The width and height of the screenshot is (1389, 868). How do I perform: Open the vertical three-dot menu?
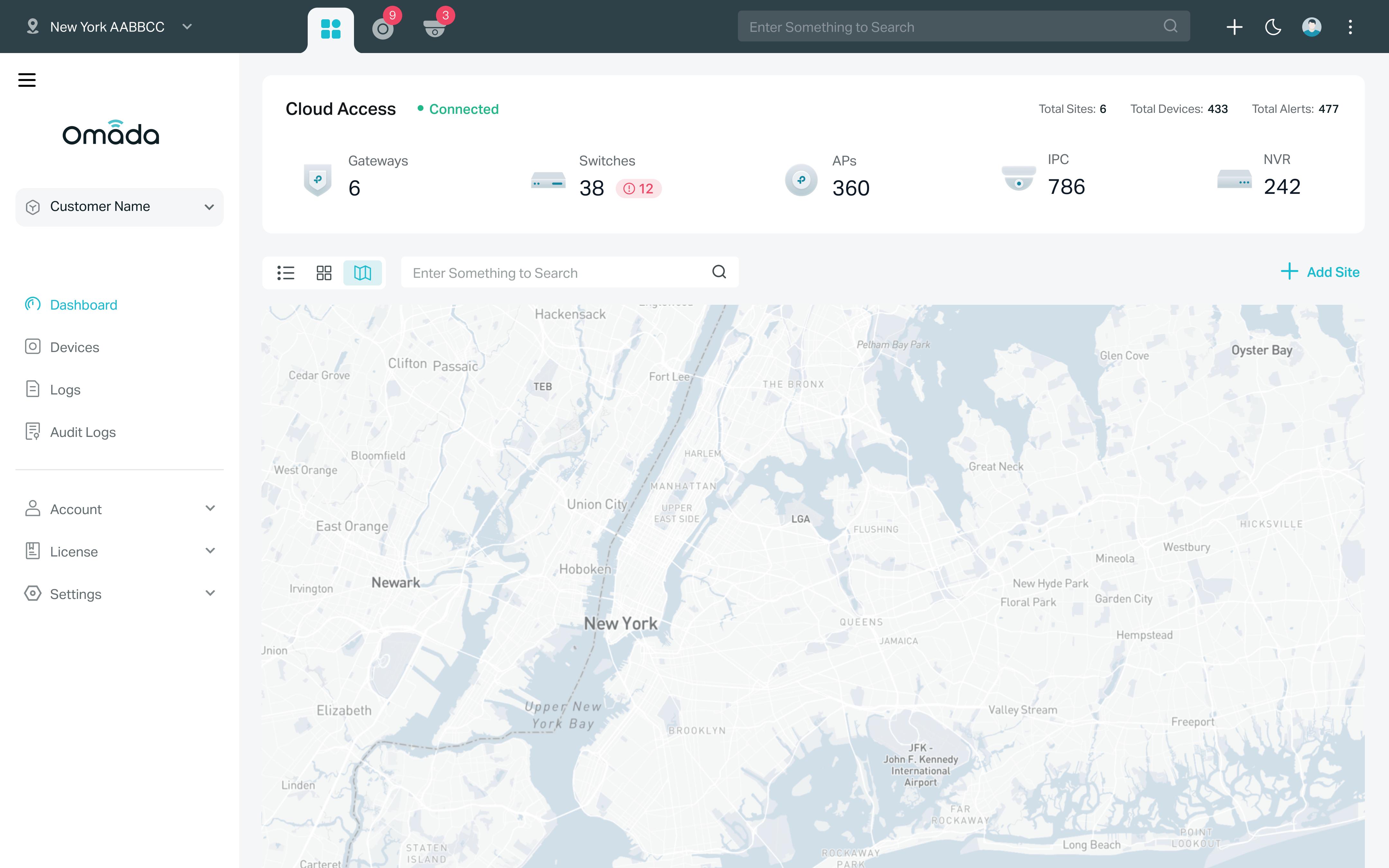pyautogui.click(x=1350, y=27)
